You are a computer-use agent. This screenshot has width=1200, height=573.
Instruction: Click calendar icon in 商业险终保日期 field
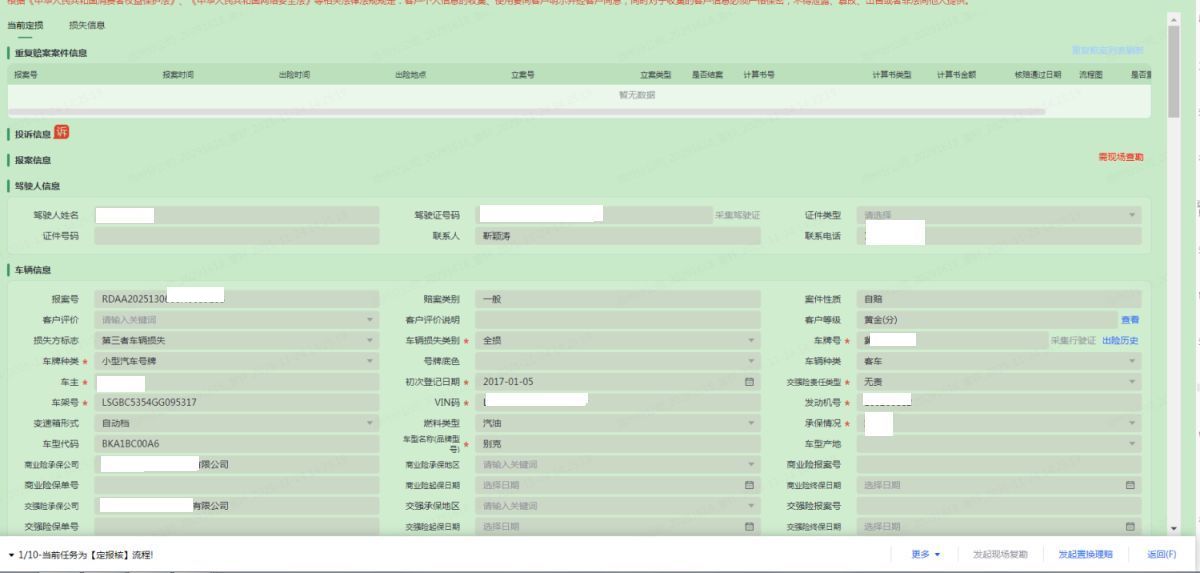(x=1131, y=485)
